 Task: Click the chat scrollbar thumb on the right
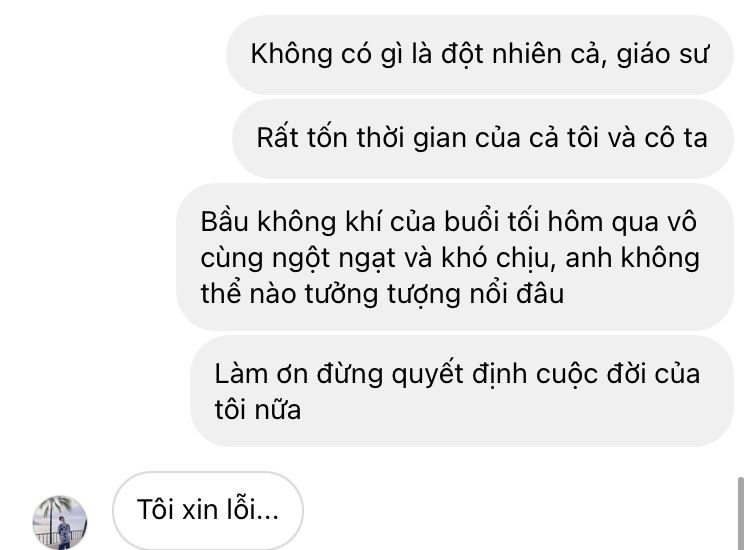(x=740, y=513)
